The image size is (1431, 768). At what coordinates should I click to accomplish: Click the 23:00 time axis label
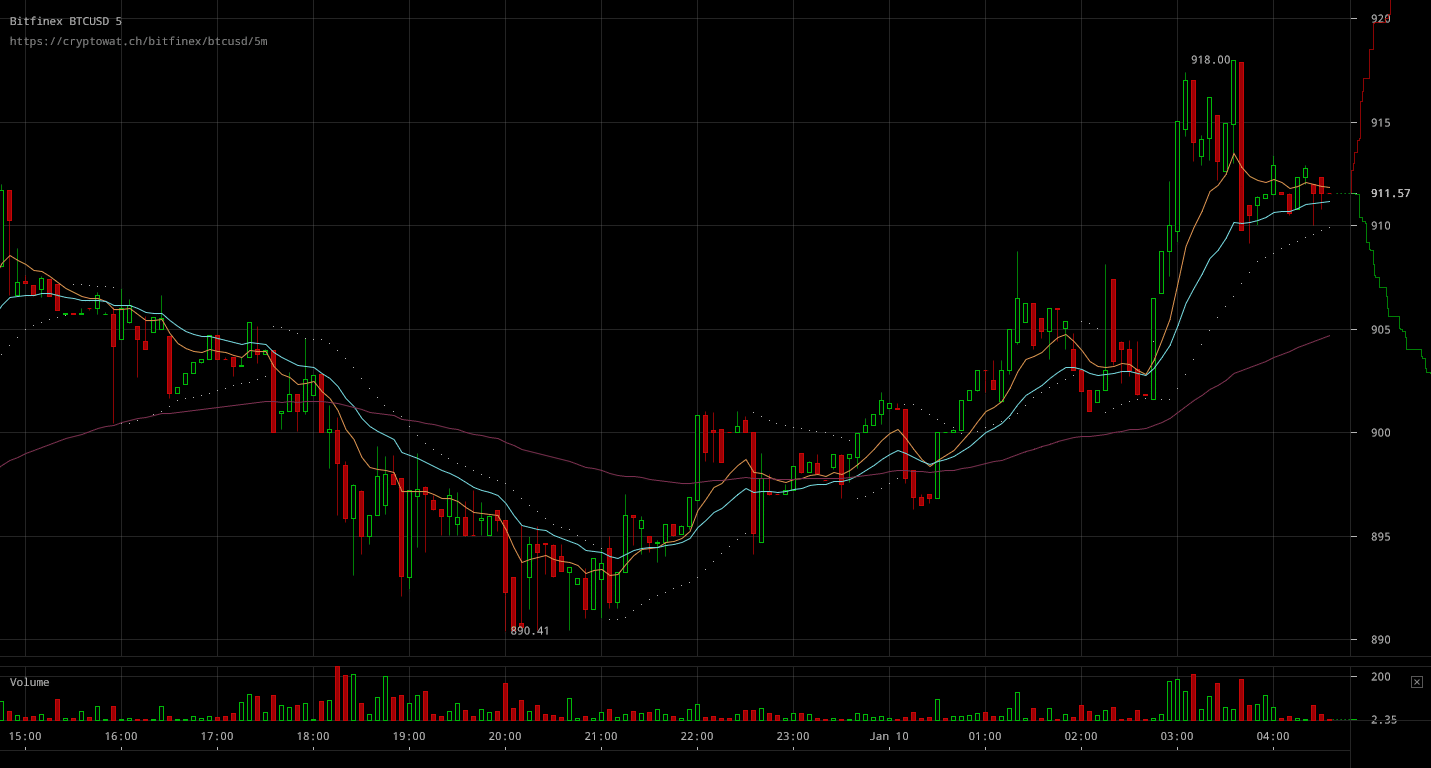point(793,737)
